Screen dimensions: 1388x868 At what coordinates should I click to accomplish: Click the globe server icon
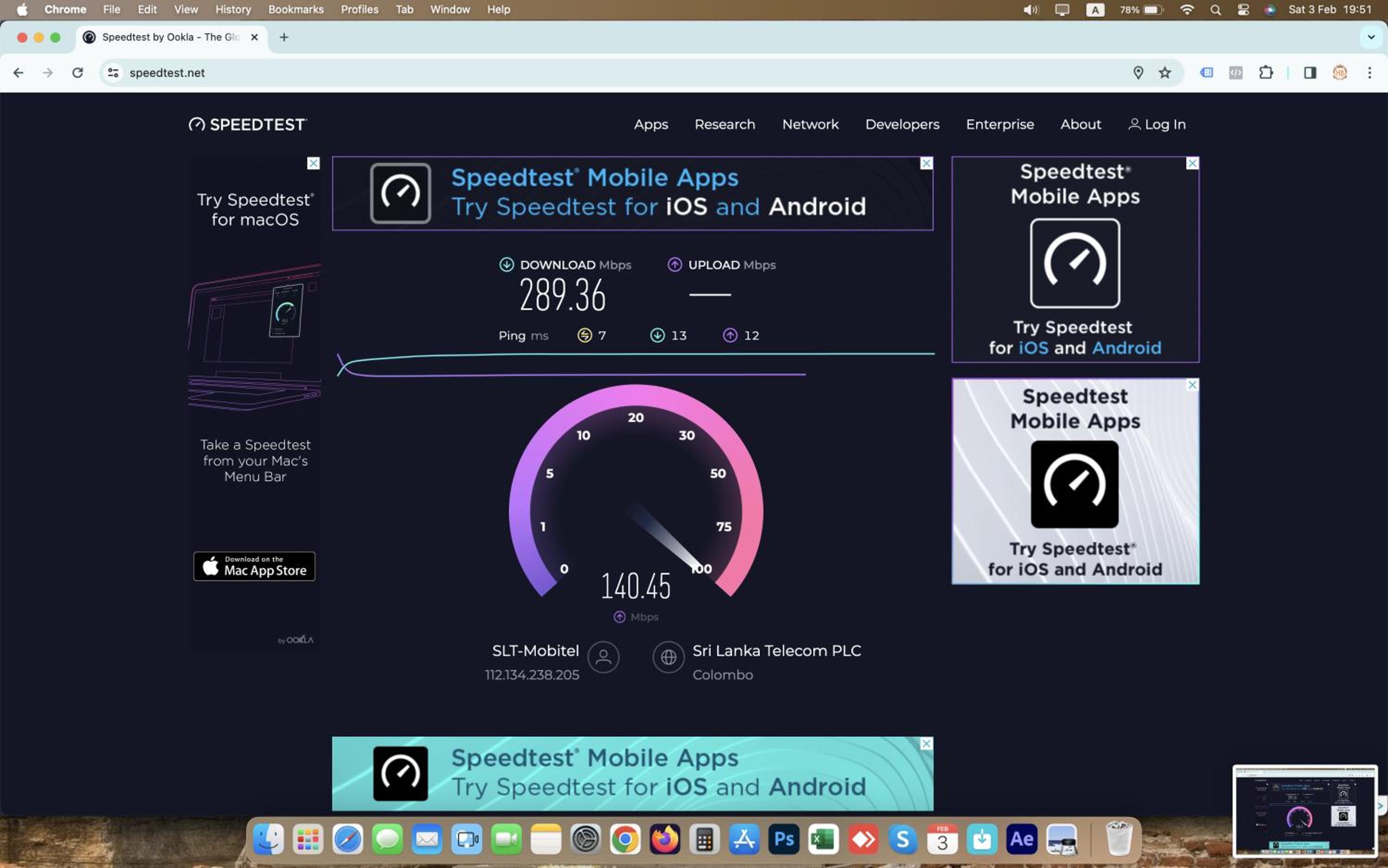coord(668,657)
